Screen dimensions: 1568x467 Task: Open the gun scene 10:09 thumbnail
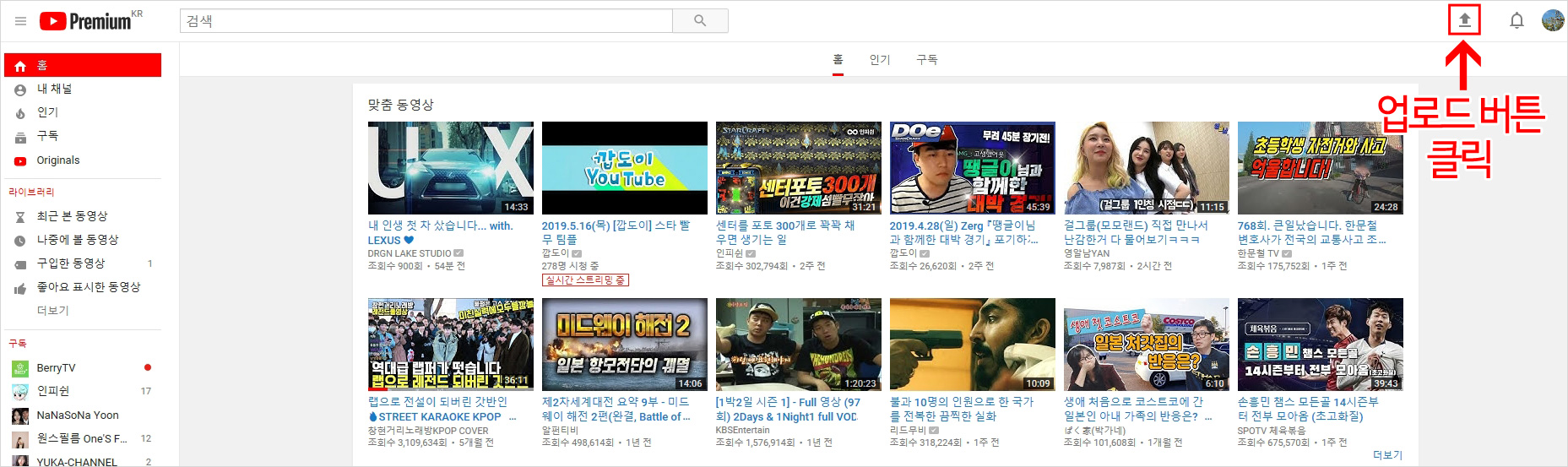pos(972,344)
